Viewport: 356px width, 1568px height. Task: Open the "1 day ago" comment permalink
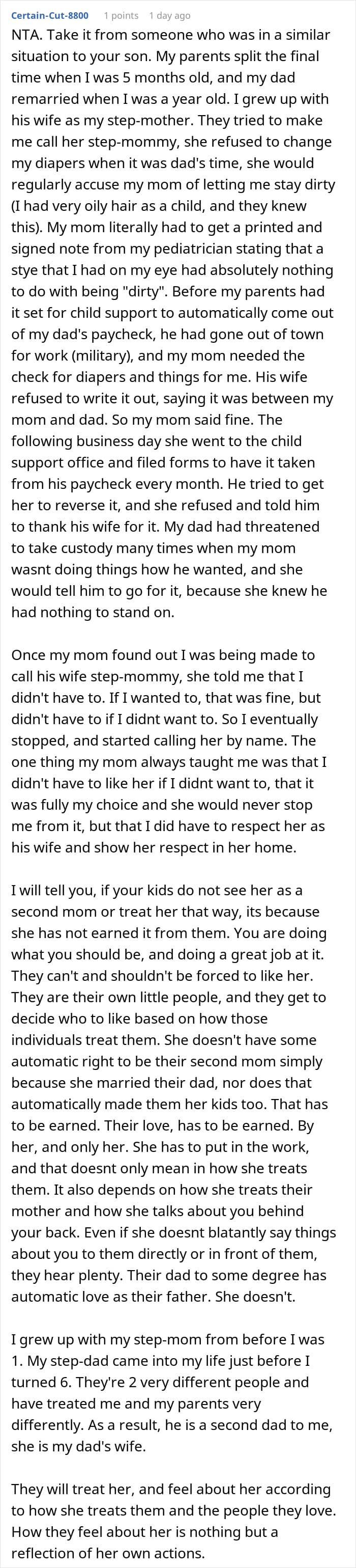click(x=169, y=15)
